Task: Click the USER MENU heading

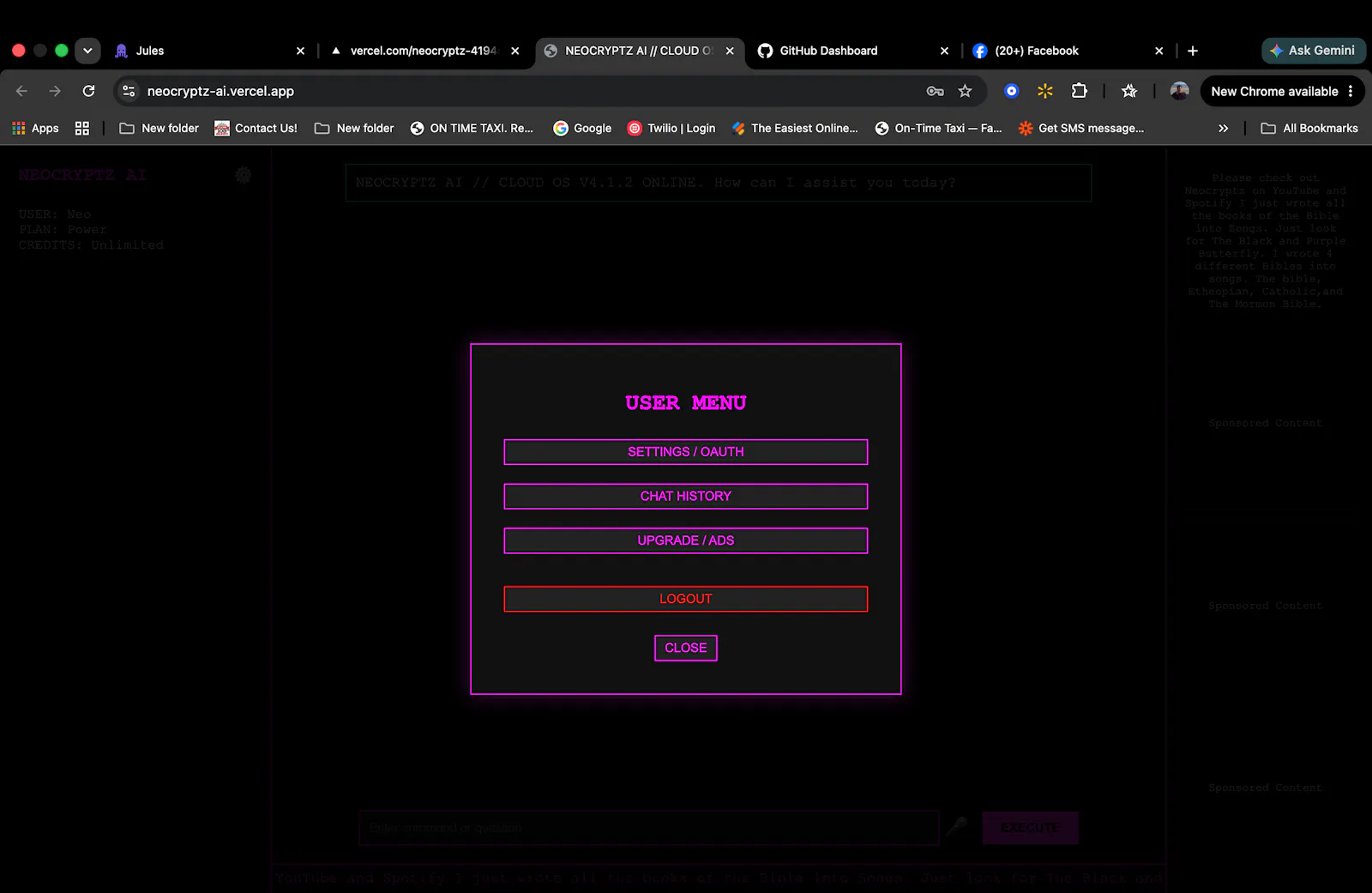Action: [685, 403]
